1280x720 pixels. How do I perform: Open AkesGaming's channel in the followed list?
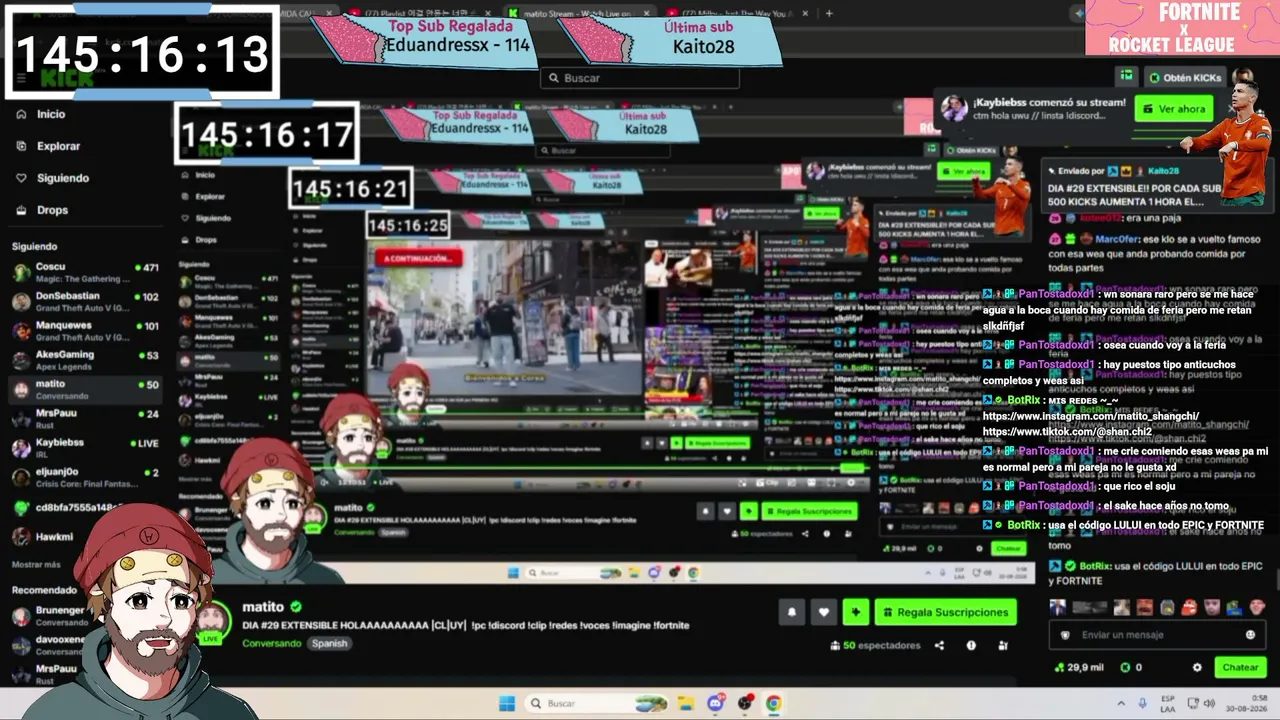[x=85, y=360]
